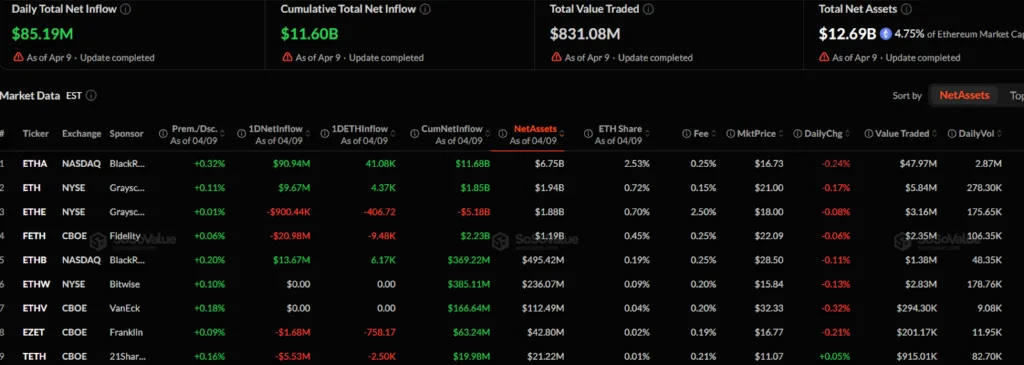Open info icon beside Daily Total Net Inflow
This screenshot has height=365, width=1024.
pyautogui.click(x=125, y=10)
